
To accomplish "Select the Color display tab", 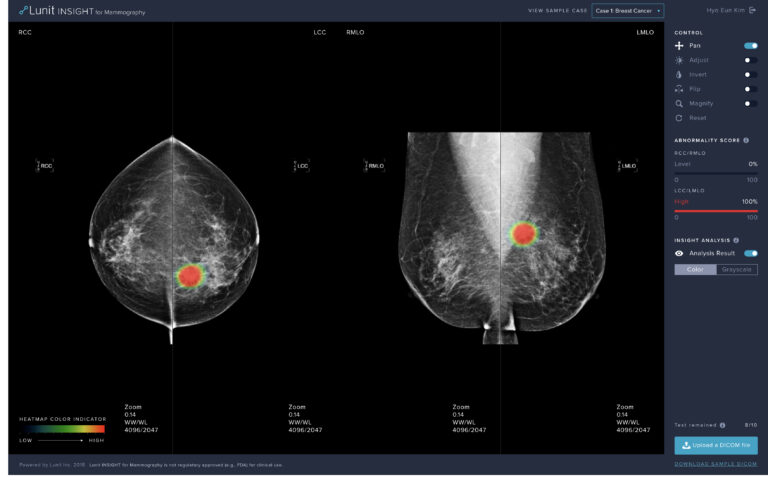I will [695, 269].
